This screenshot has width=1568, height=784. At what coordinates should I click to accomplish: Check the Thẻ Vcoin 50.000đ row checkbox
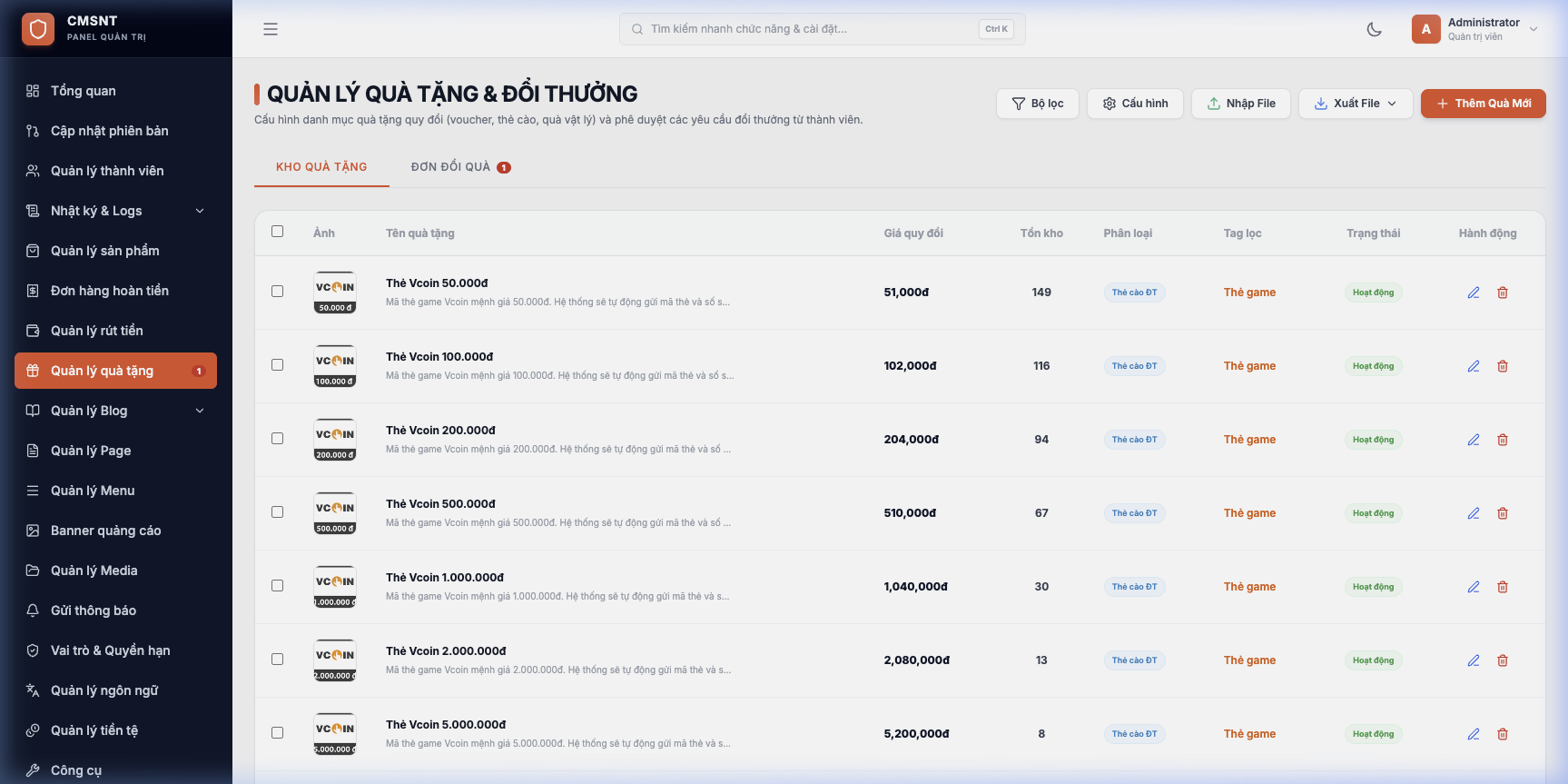(278, 292)
